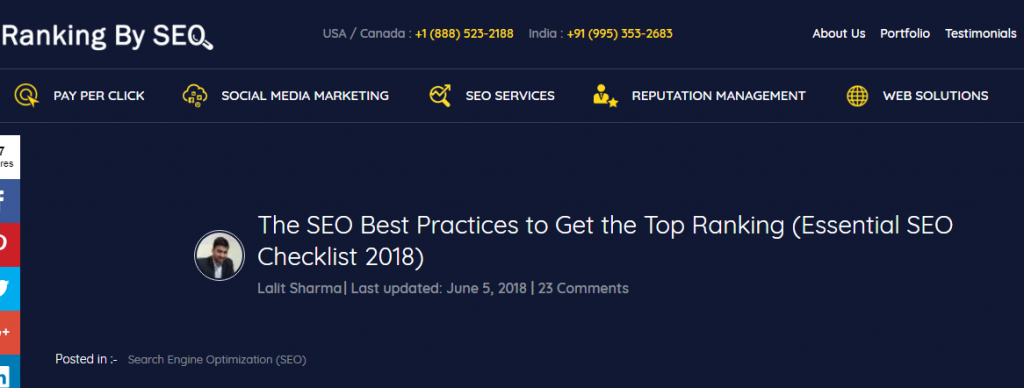
Task: Share the article on Google Plus
Action: tap(10, 332)
